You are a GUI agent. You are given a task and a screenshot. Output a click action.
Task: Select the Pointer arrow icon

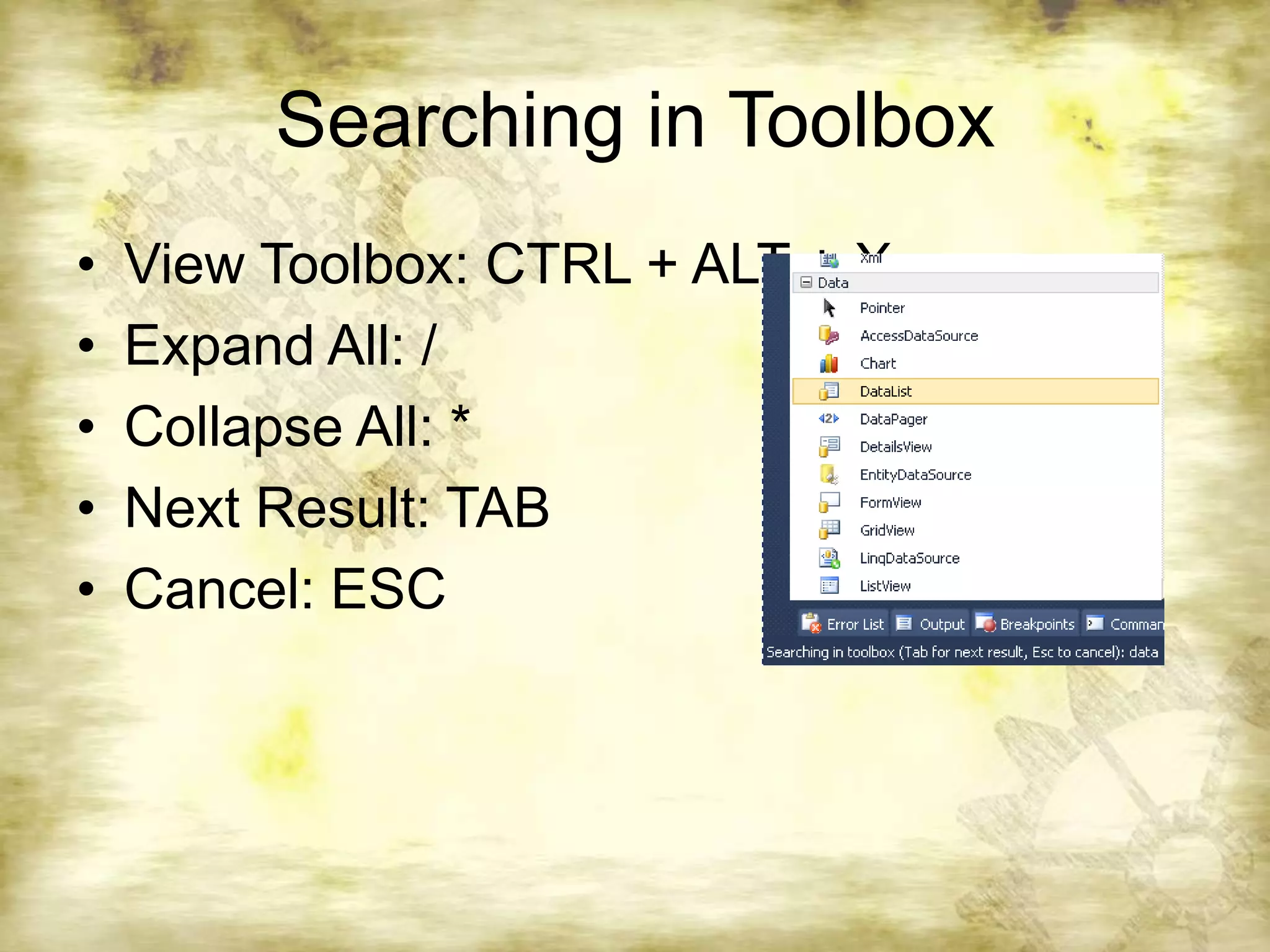coord(829,308)
